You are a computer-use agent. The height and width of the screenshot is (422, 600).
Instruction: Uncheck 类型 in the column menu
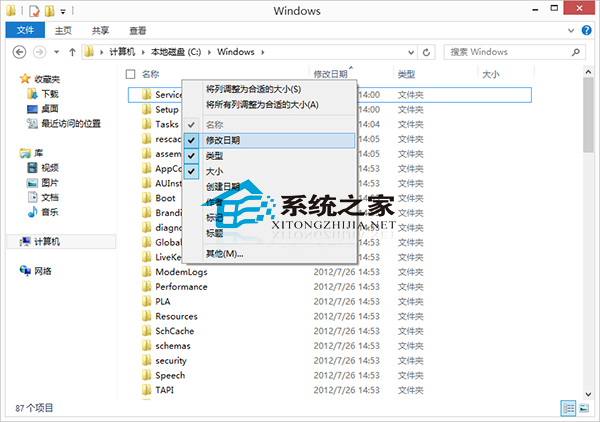pyautogui.click(x=269, y=156)
